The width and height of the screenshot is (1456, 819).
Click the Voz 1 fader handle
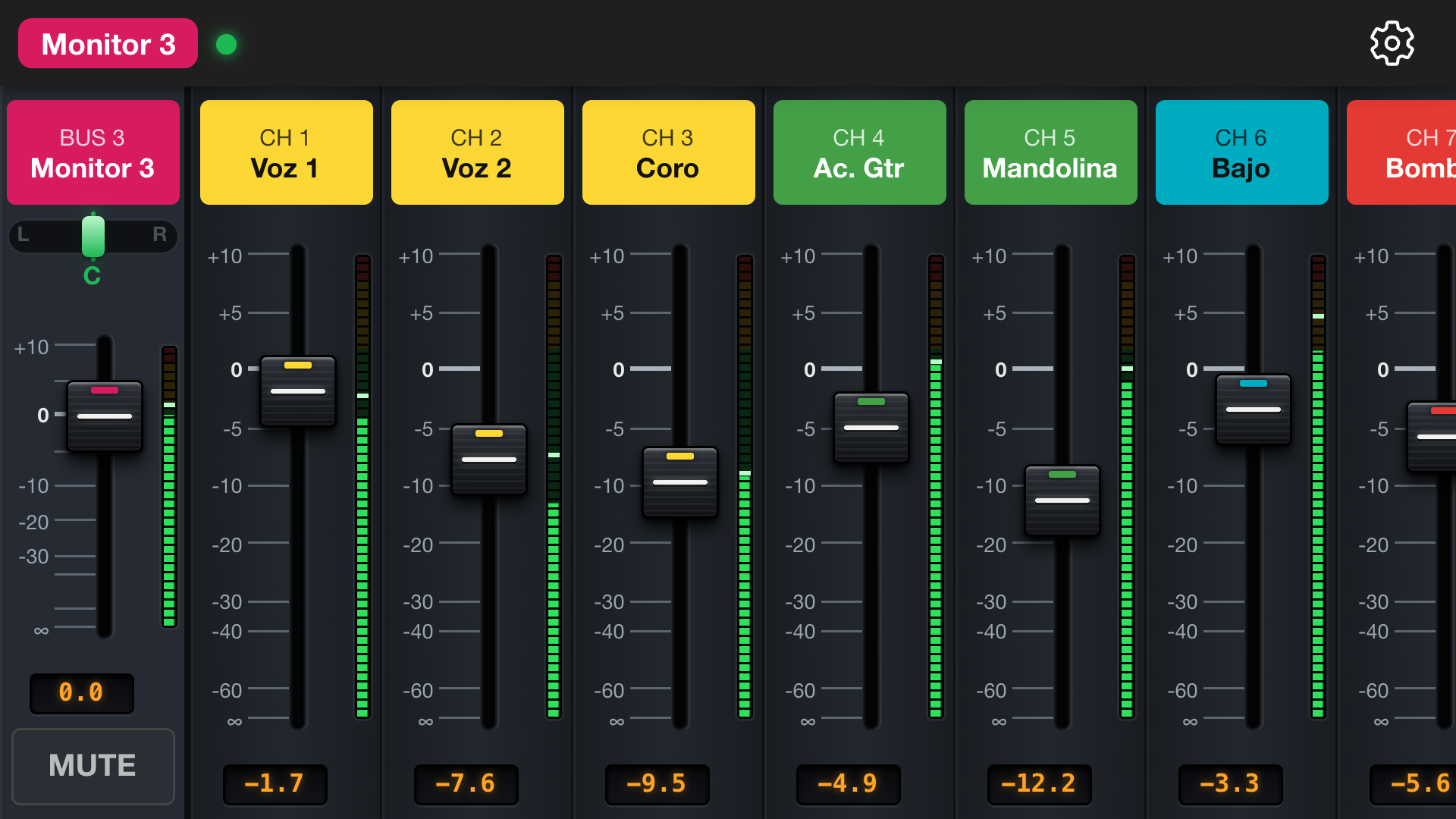coord(298,391)
